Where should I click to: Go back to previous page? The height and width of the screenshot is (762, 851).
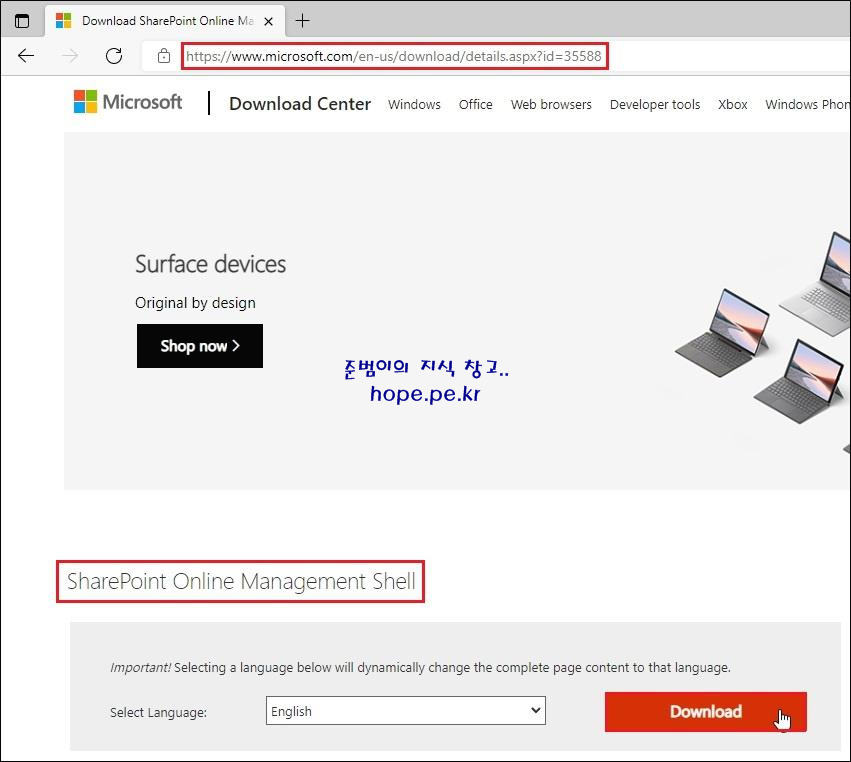tap(26, 55)
